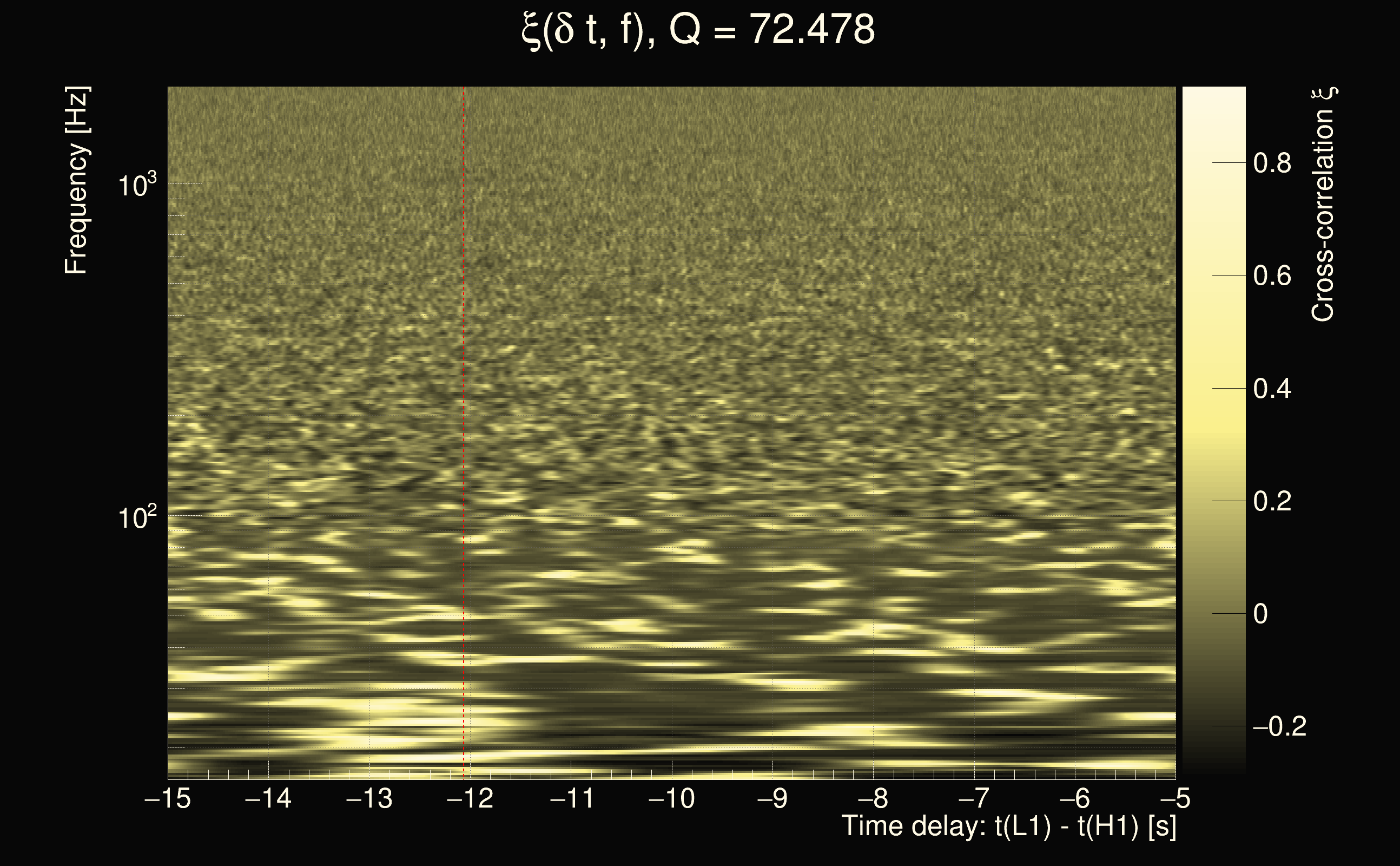Click the red dashed vertical line marker
The height and width of the screenshot is (866, 1400).
pos(464,401)
